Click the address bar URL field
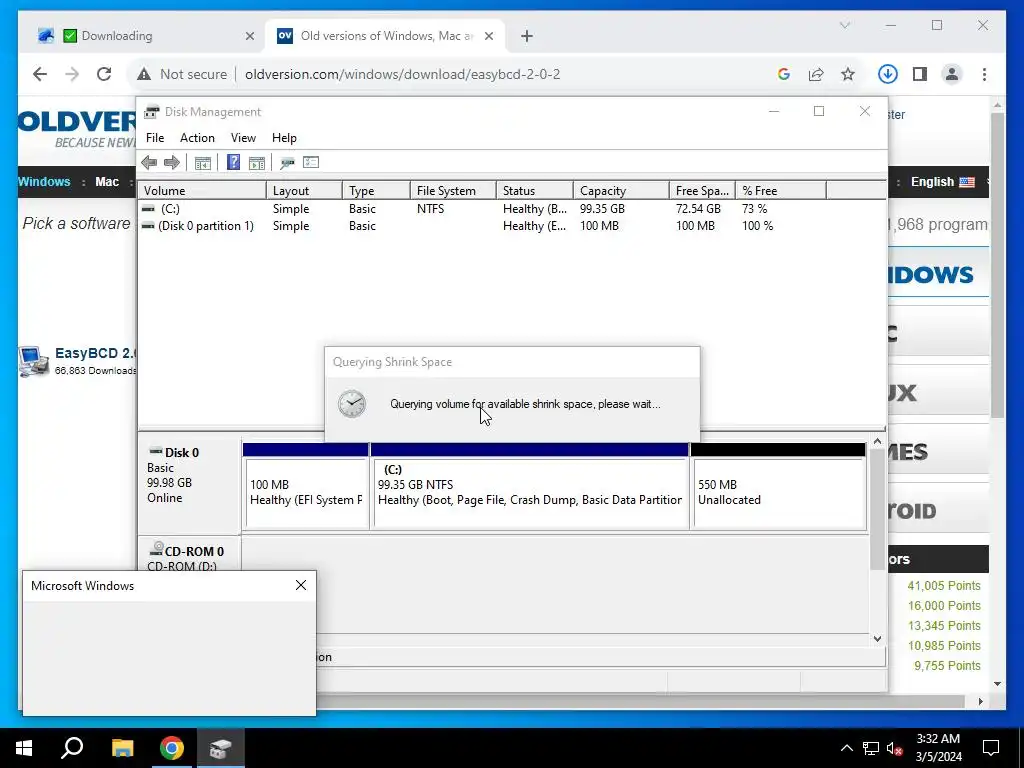The height and width of the screenshot is (768, 1024). pyautogui.click(x=402, y=74)
